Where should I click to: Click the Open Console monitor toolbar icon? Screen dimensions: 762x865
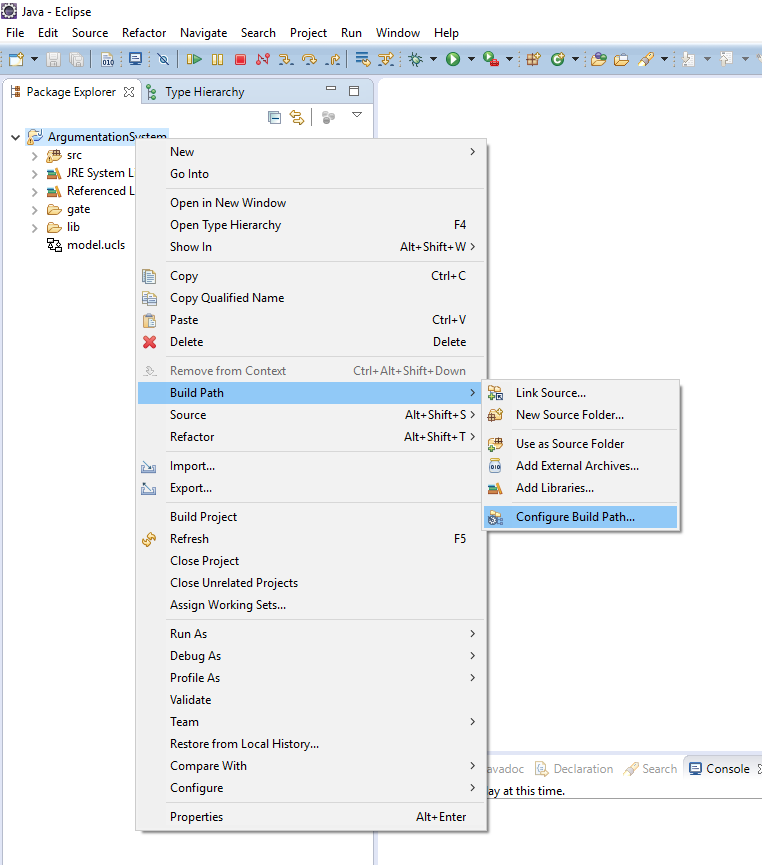pos(135,58)
